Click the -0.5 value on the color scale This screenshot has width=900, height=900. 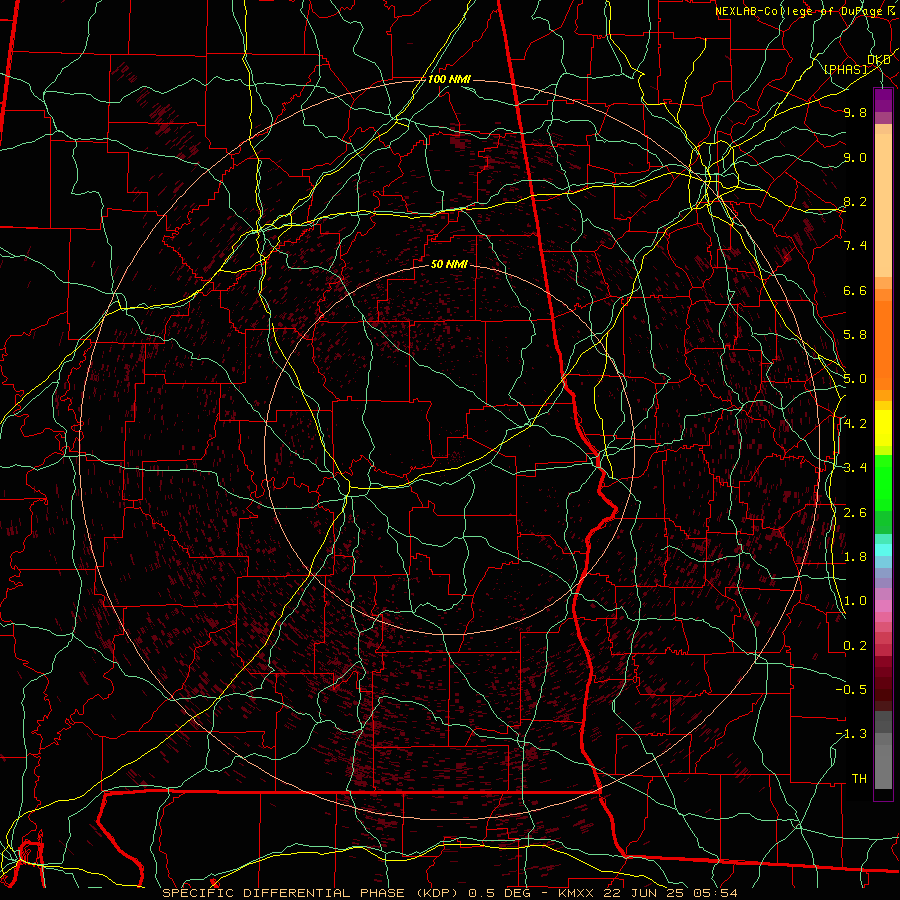(x=851, y=689)
